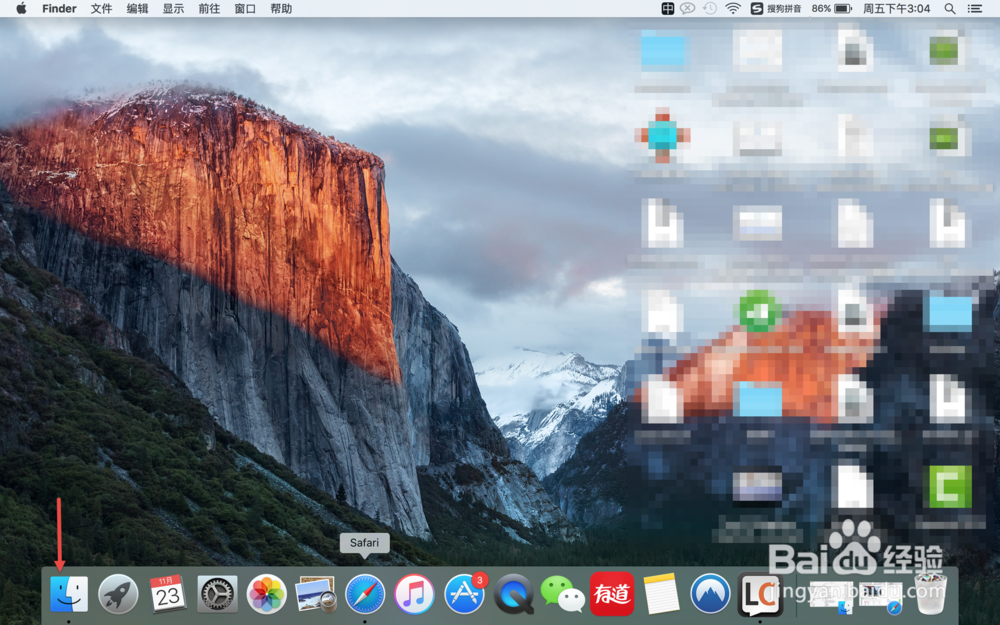
Task: Open the yellow Notes app
Action: click(x=661, y=594)
